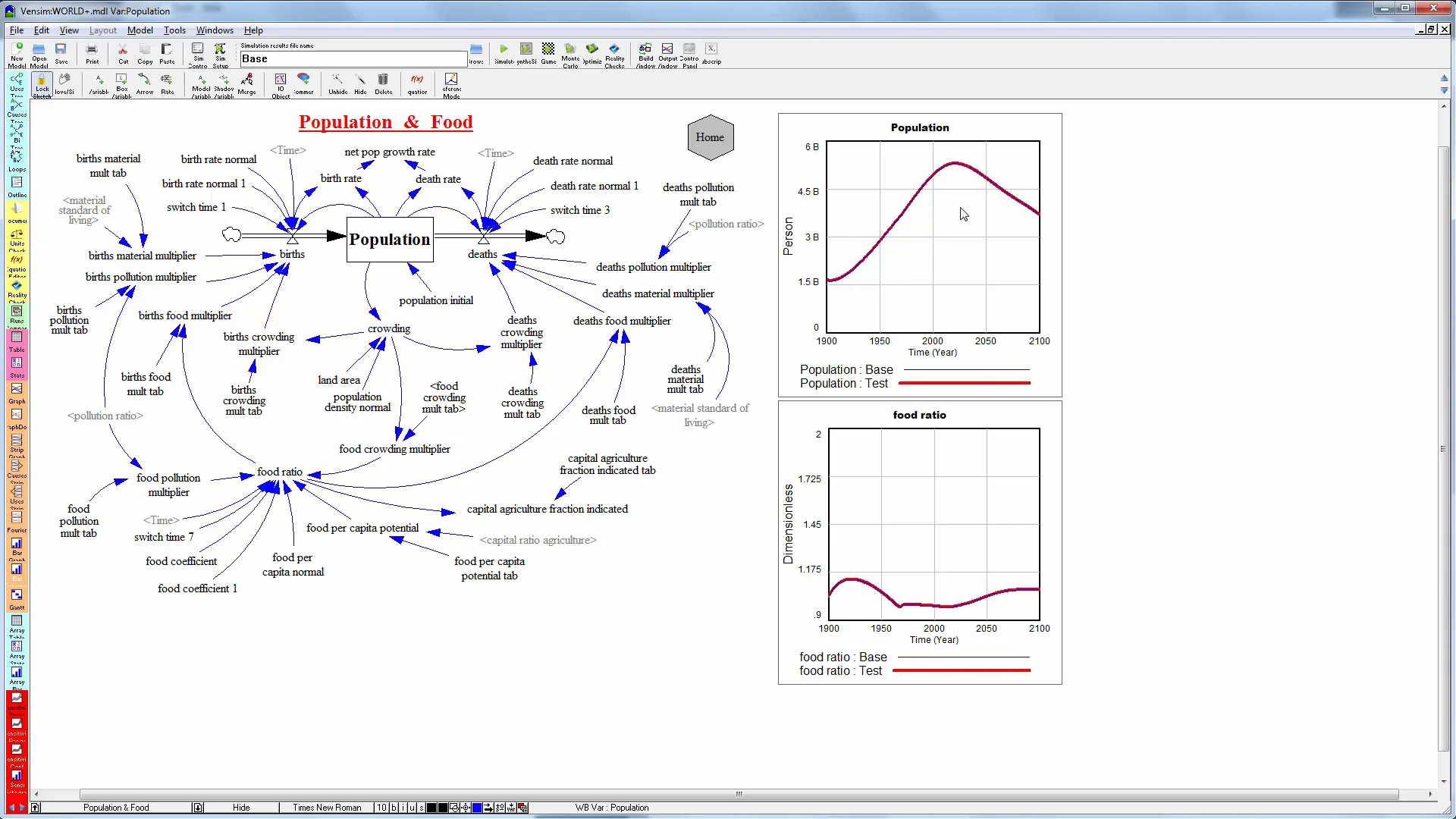Viewport: 1456px width, 819px height.
Task: Click the Home hexagon button
Action: click(x=710, y=137)
